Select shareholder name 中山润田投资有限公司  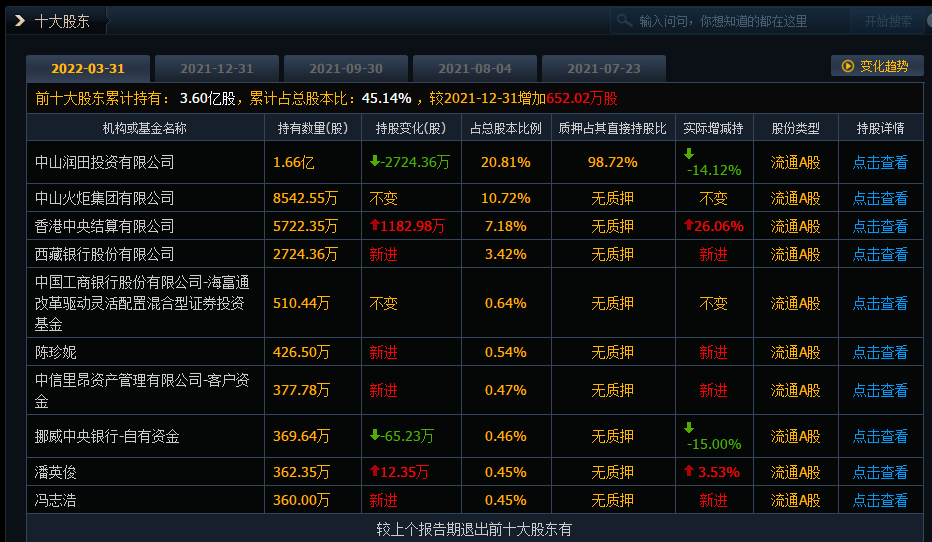pyautogui.click(x=104, y=162)
